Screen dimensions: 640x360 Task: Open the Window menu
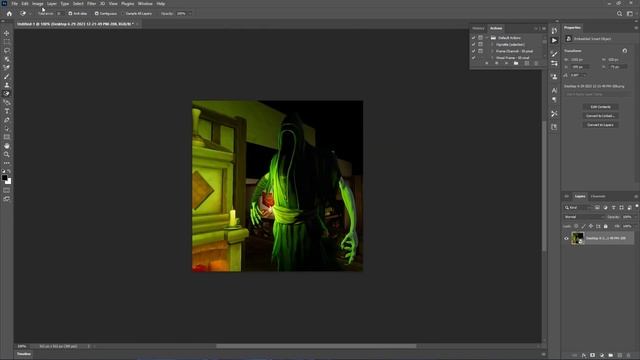[145, 4]
